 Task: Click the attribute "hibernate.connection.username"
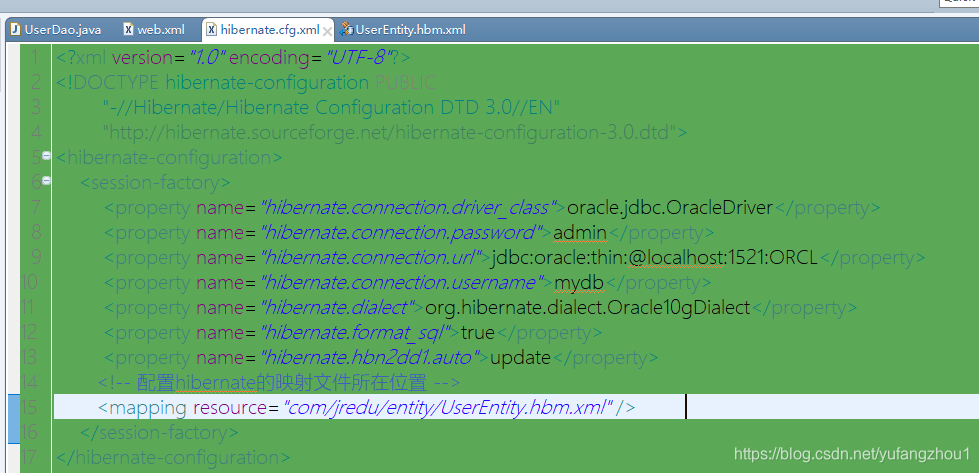[x=402, y=283]
